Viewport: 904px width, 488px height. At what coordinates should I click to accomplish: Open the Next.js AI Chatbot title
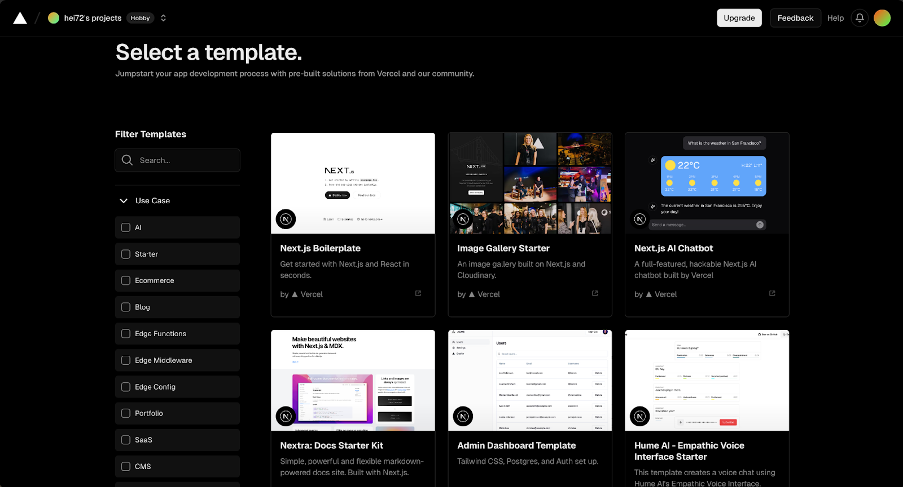coord(673,248)
